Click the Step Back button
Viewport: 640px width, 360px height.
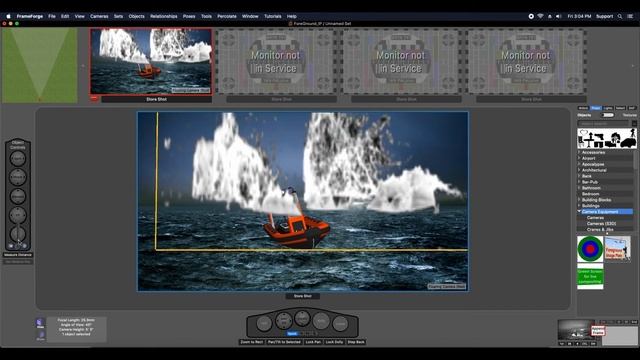tap(356, 342)
